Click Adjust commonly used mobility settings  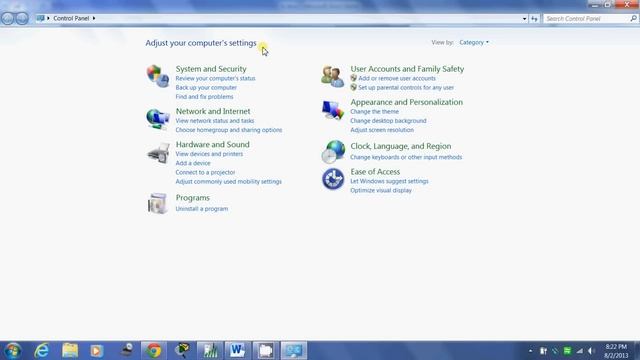point(229,182)
